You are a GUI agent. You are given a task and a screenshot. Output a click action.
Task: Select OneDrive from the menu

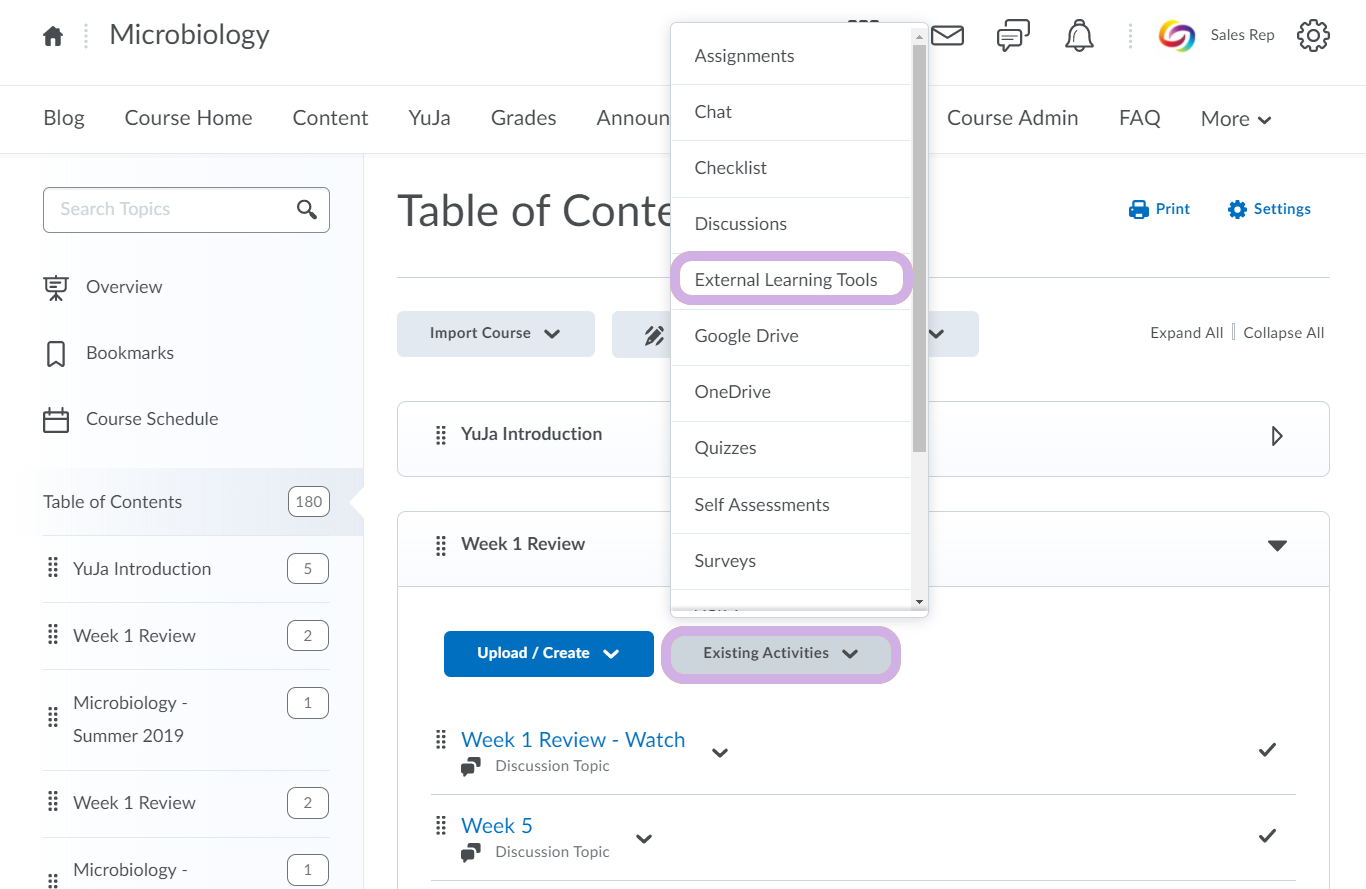coord(791,392)
